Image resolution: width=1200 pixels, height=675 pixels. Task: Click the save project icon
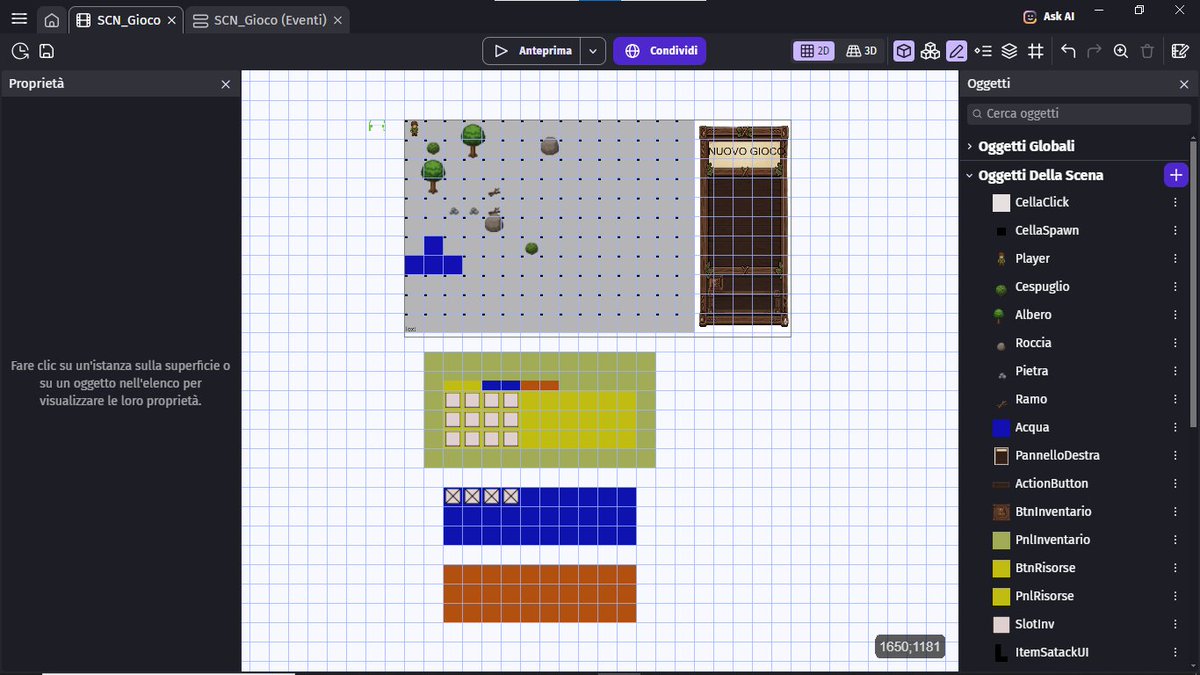[x=46, y=51]
